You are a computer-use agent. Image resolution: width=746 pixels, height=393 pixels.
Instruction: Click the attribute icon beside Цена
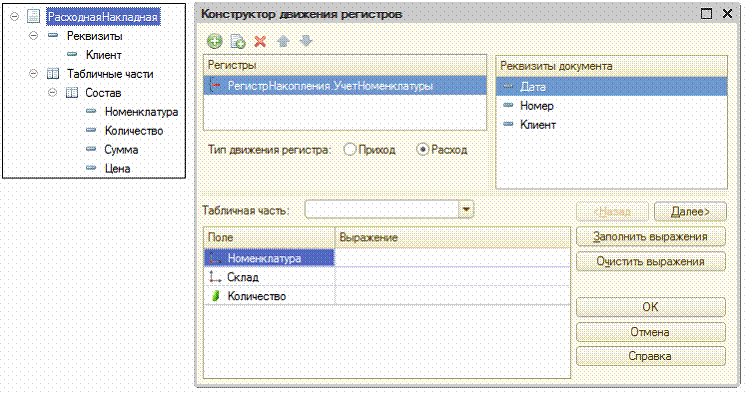coord(91,168)
